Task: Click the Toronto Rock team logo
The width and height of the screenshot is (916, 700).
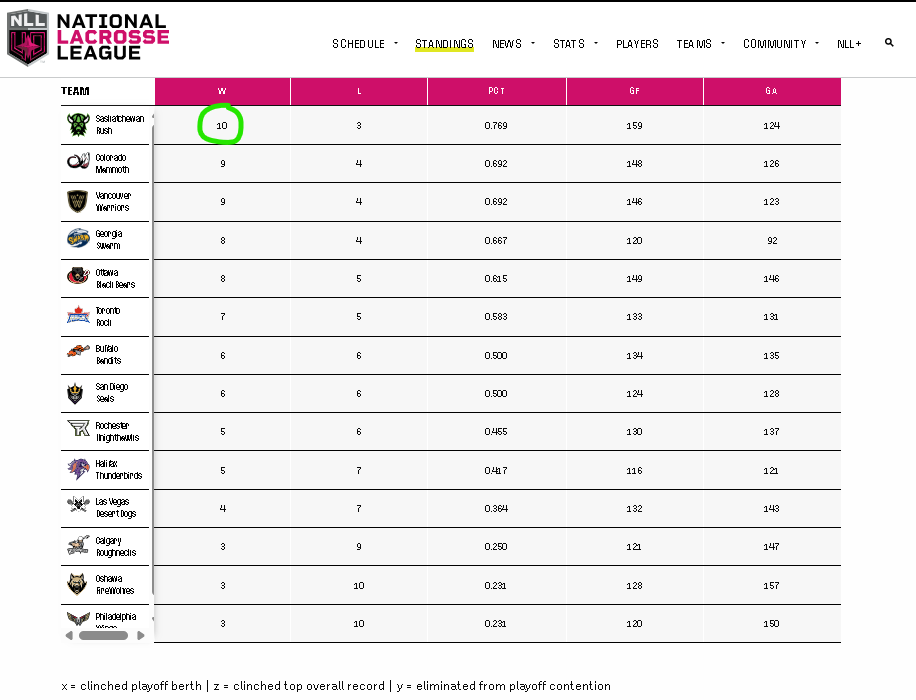Action: (x=78, y=315)
